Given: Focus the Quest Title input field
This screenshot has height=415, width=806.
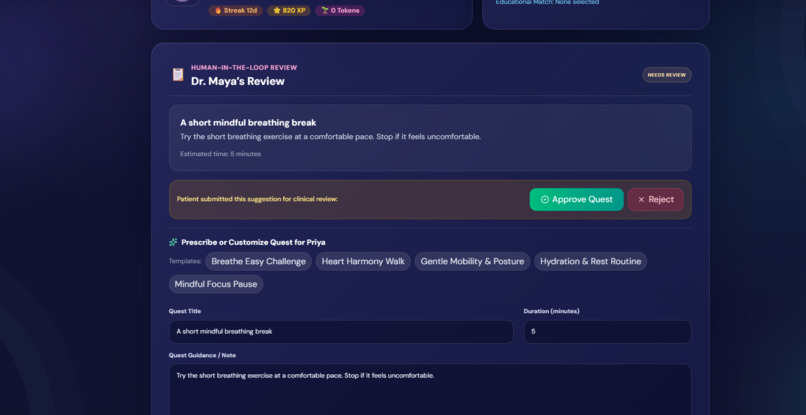Looking at the screenshot, I should point(341,332).
